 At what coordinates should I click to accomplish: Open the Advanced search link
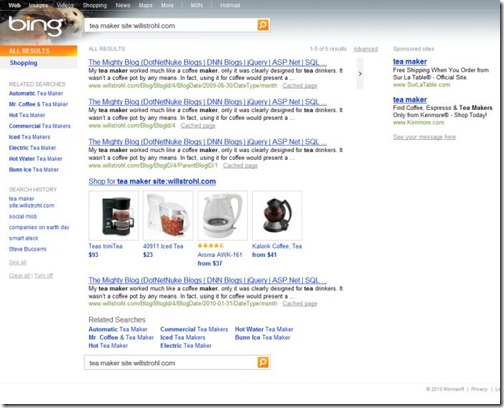click(x=366, y=49)
